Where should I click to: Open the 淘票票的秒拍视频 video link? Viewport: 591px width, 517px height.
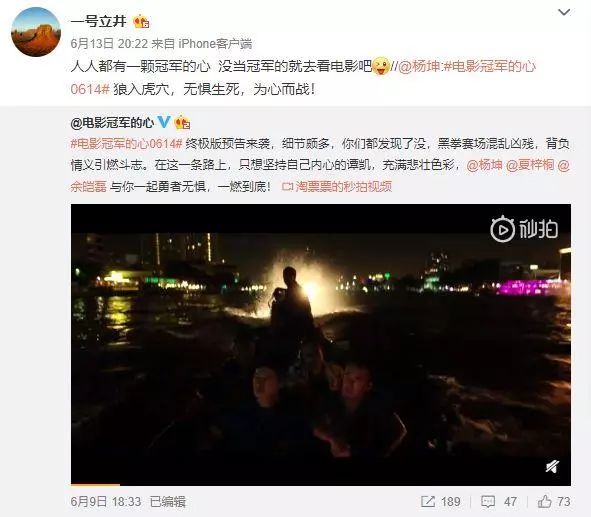337,187
